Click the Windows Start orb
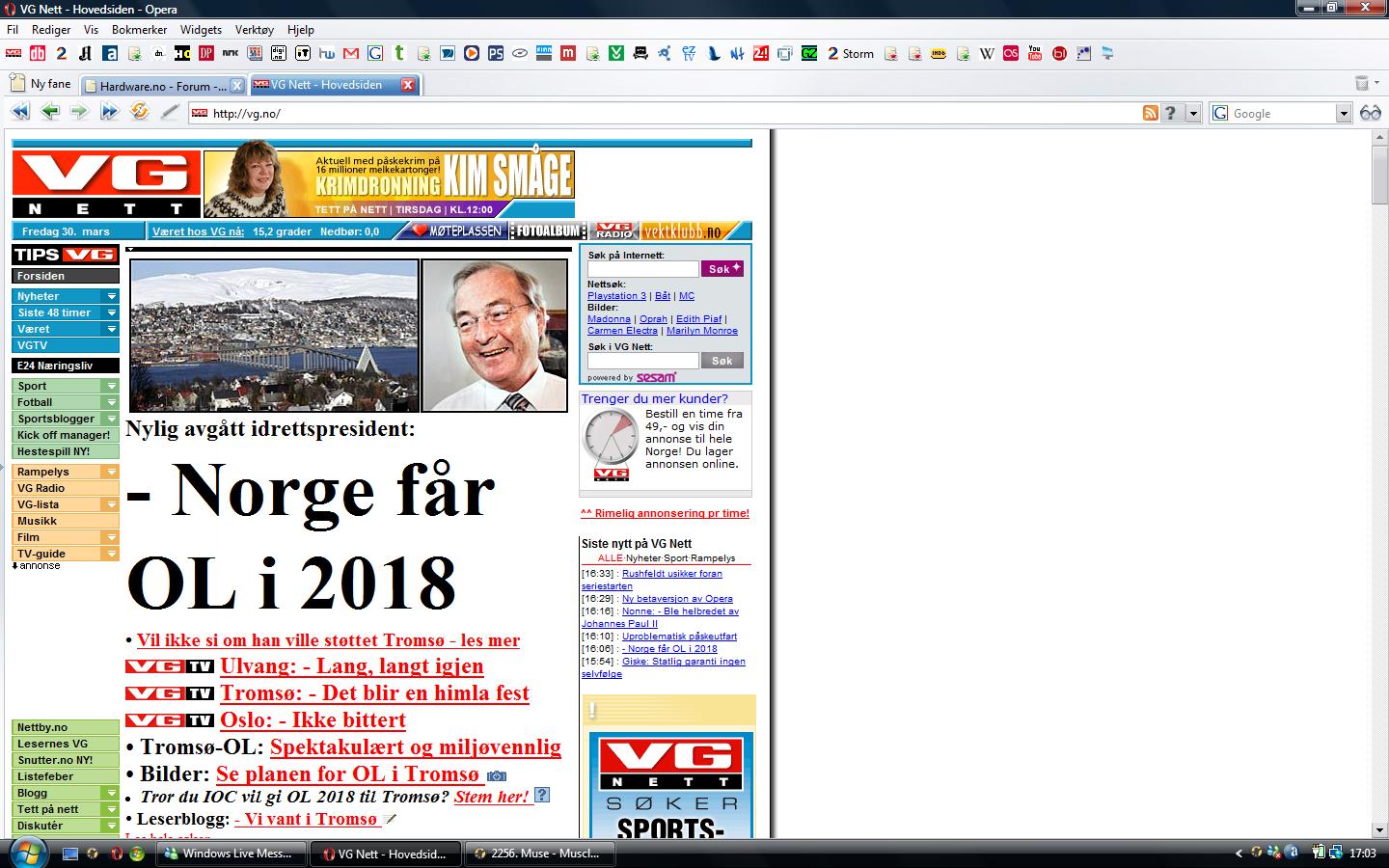The image size is (1389, 868). pyautogui.click(x=27, y=853)
